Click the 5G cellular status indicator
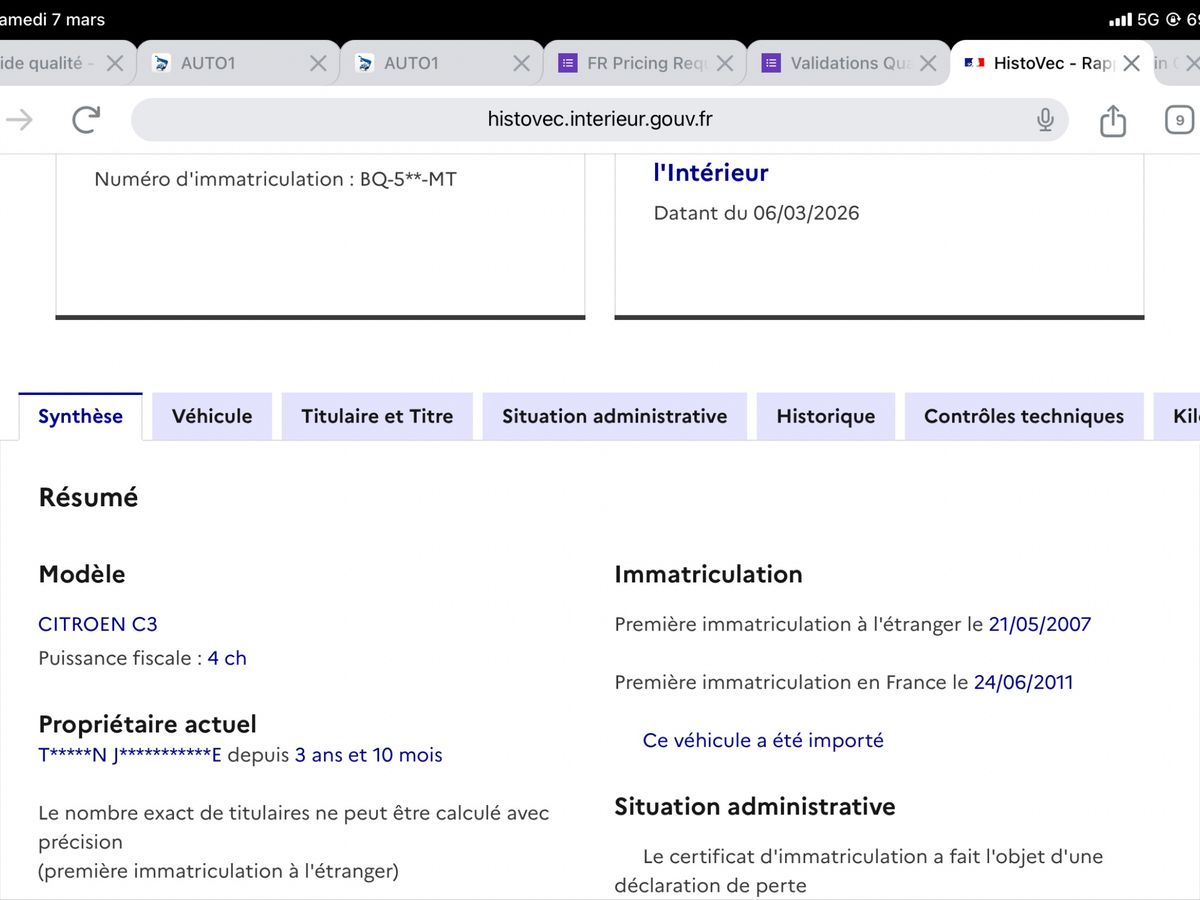 pos(1148,19)
